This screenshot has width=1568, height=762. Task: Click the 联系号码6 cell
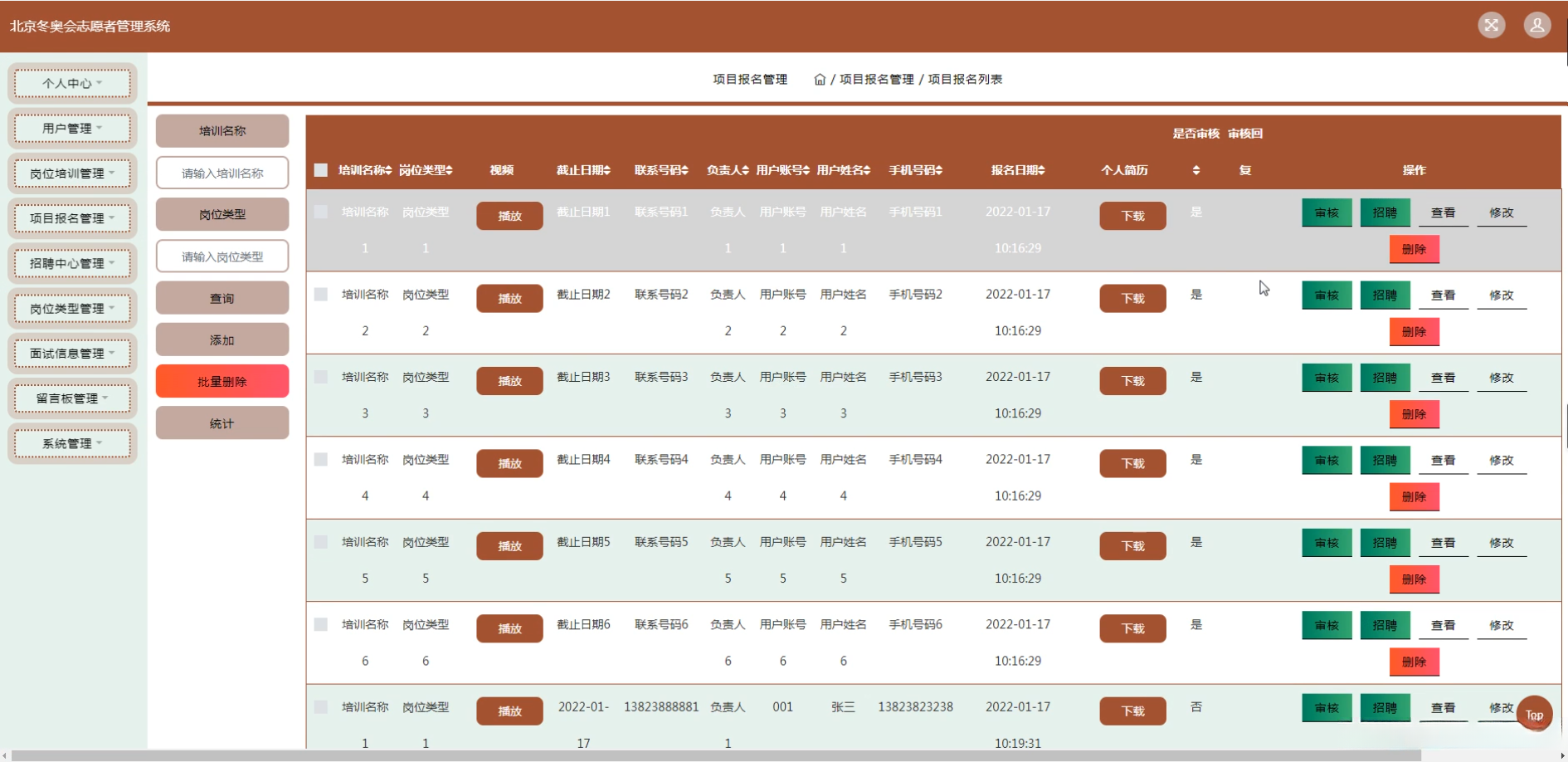661,624
